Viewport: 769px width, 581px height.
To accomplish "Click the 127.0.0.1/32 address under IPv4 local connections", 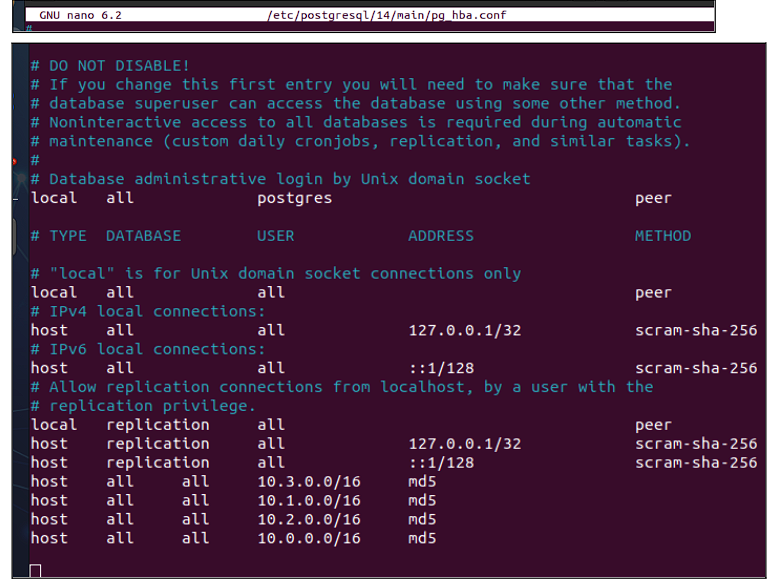I will [465, 330].
